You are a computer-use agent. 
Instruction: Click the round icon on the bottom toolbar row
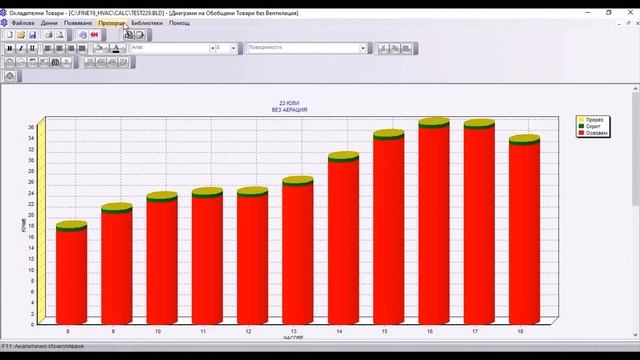(10, 76)
